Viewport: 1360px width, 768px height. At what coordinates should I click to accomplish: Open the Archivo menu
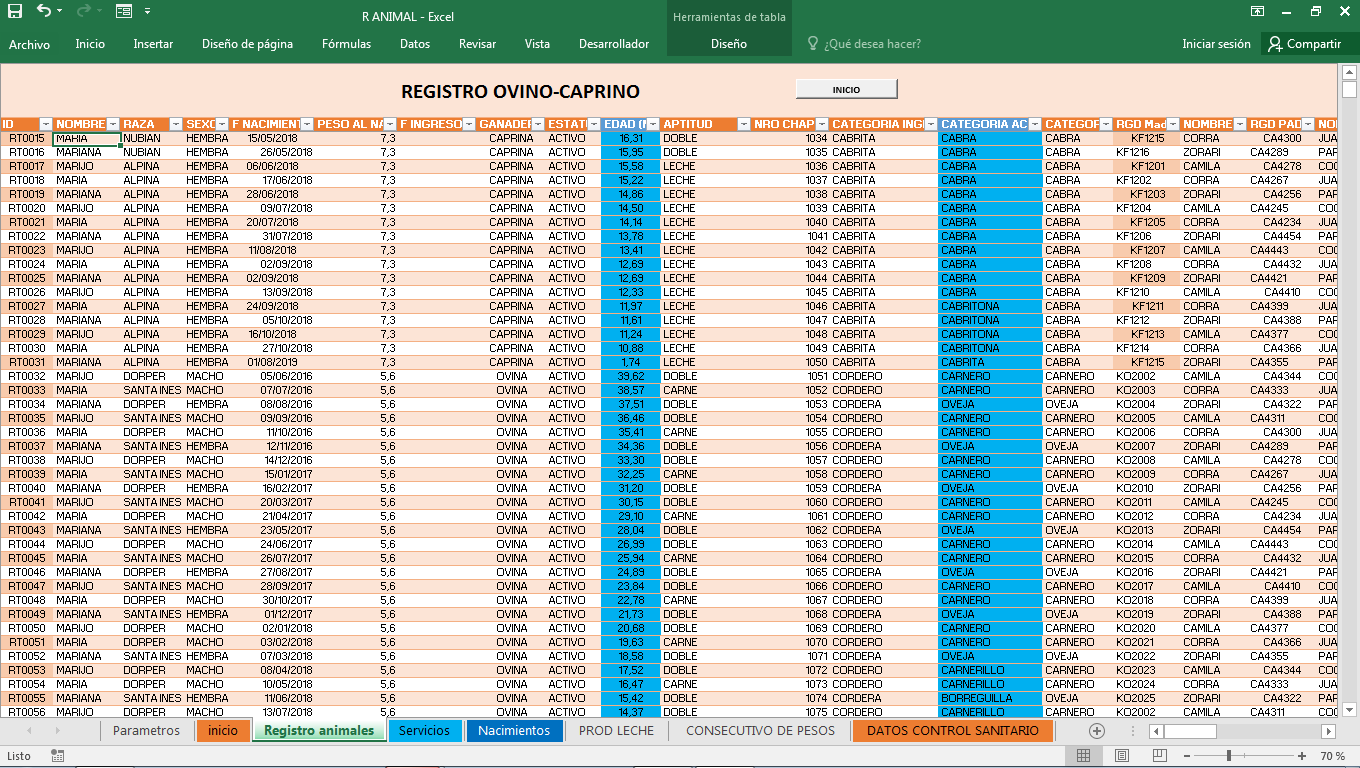(30, 44)
